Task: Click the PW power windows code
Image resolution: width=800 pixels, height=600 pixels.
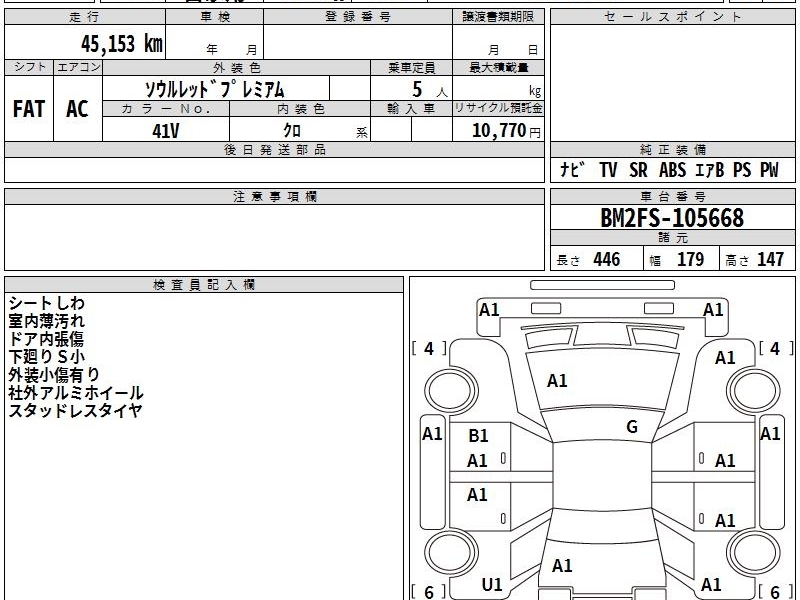Action: coord(769,170)
